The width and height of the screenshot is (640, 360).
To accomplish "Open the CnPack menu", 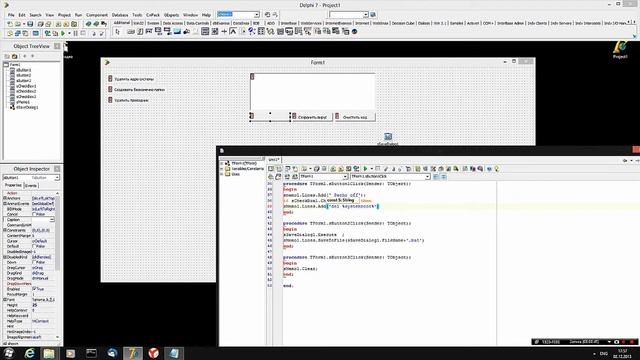I will [x=153, y=15].
